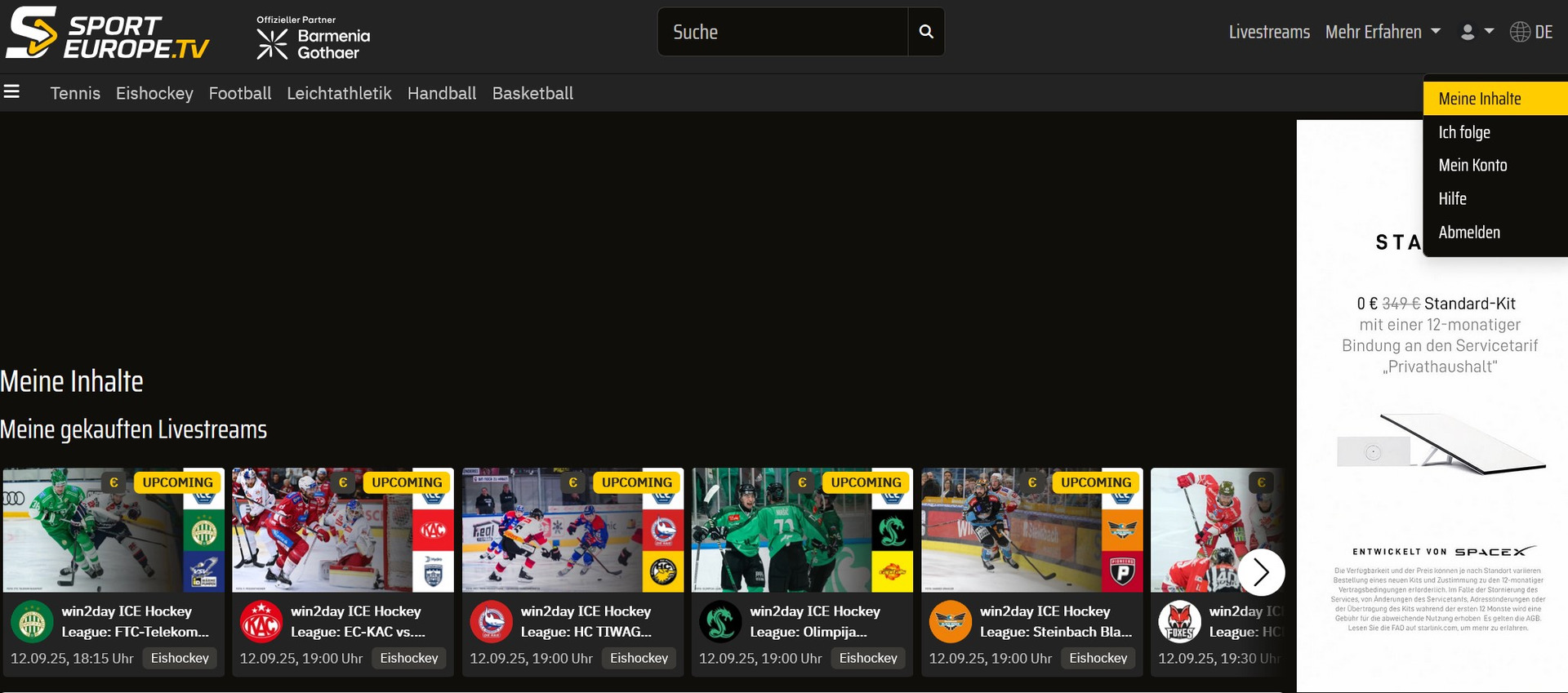Click the Eishockey tag on FTC-Telekom card

click(180, 658)
